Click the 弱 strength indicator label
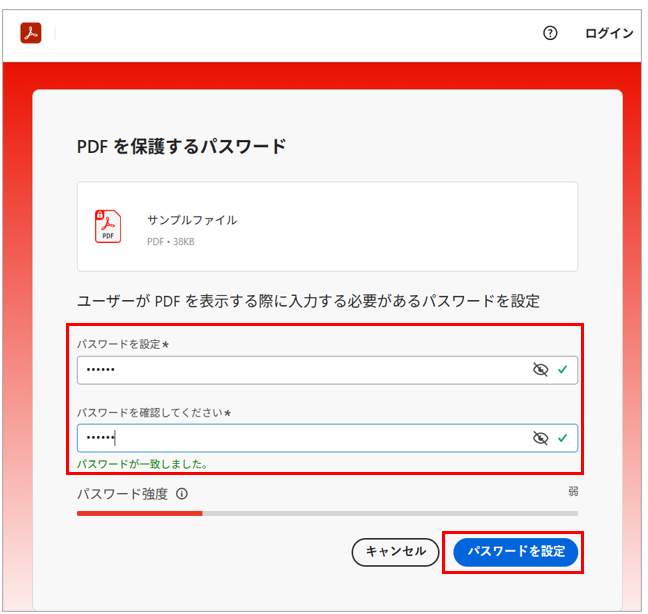Screen dimensions: 648x614 [573, 491]
